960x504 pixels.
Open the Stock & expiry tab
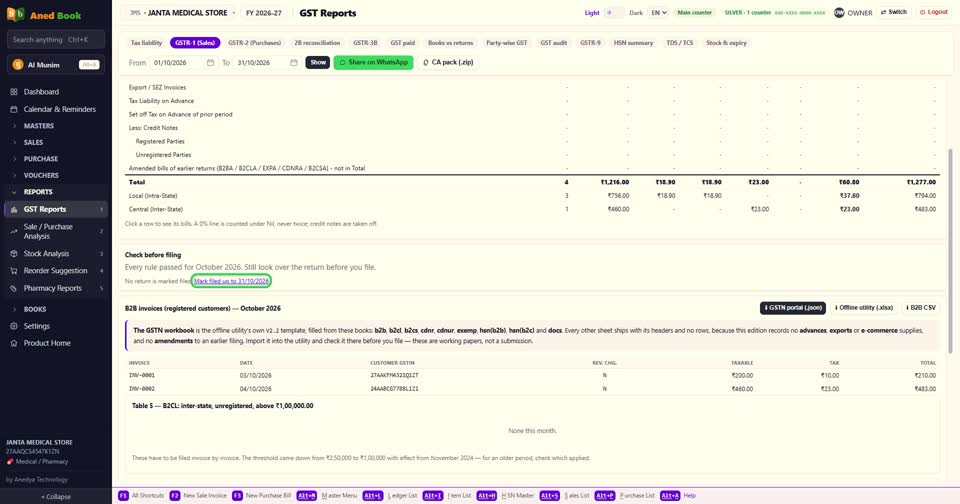point(726,43)
